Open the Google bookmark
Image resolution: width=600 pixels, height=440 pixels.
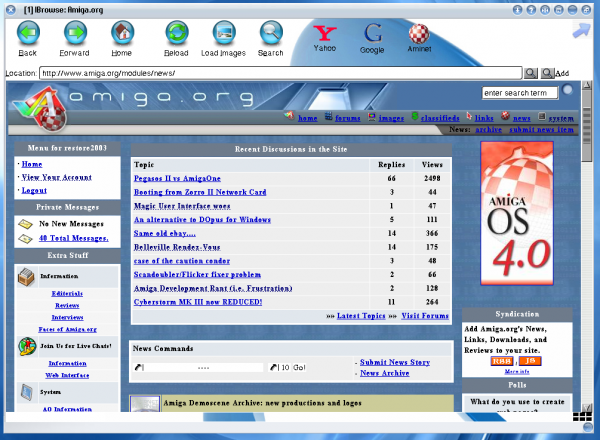tap(372, 38)
